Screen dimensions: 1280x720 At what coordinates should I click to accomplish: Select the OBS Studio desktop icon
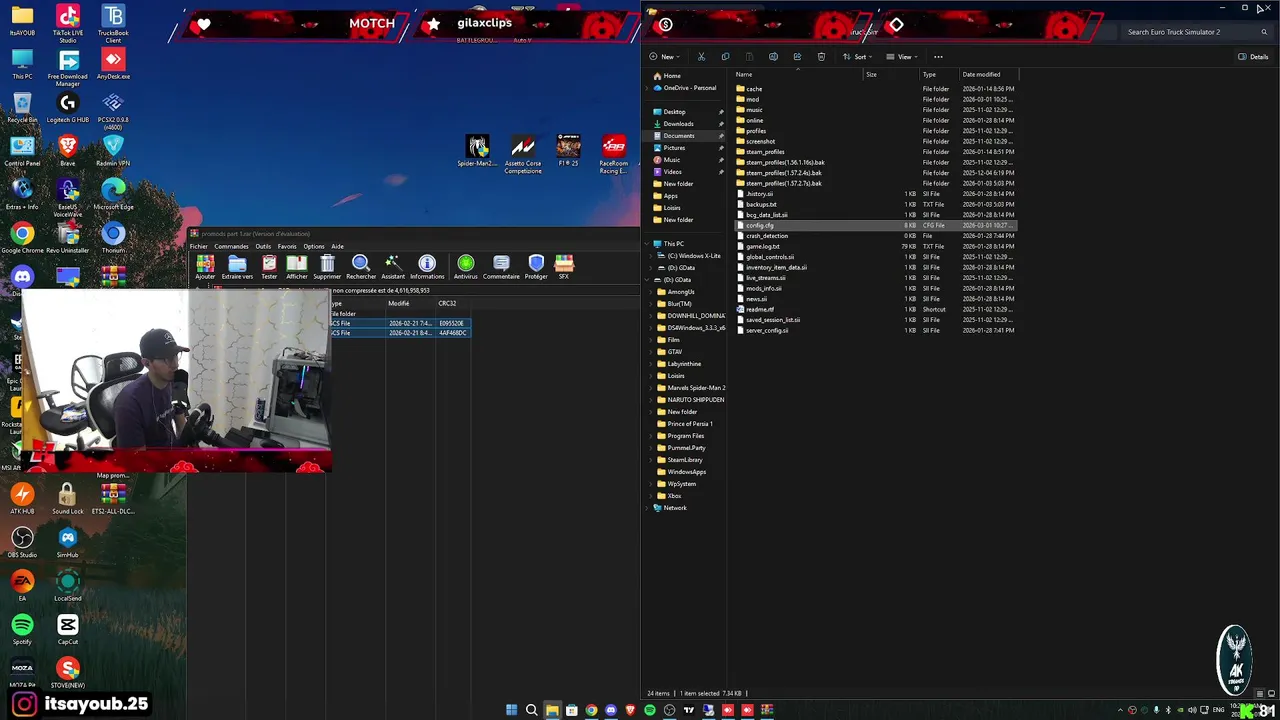coord(22,543)
